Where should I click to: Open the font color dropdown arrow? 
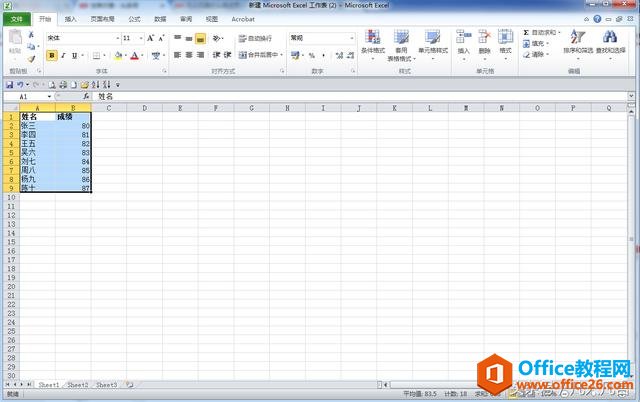[142, 55]
